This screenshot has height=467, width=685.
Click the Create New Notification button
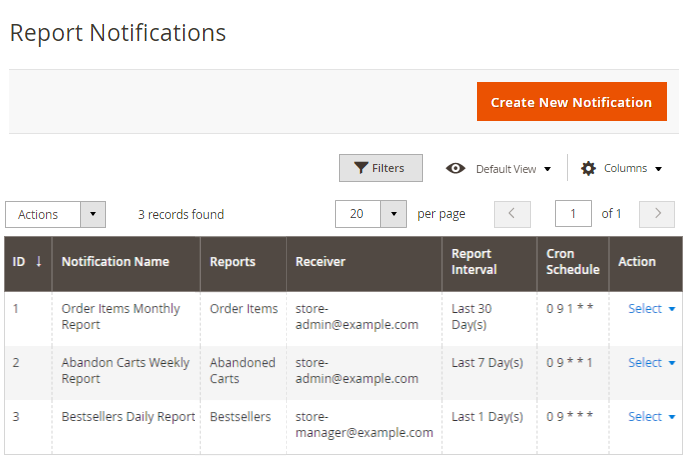[571, 102]
